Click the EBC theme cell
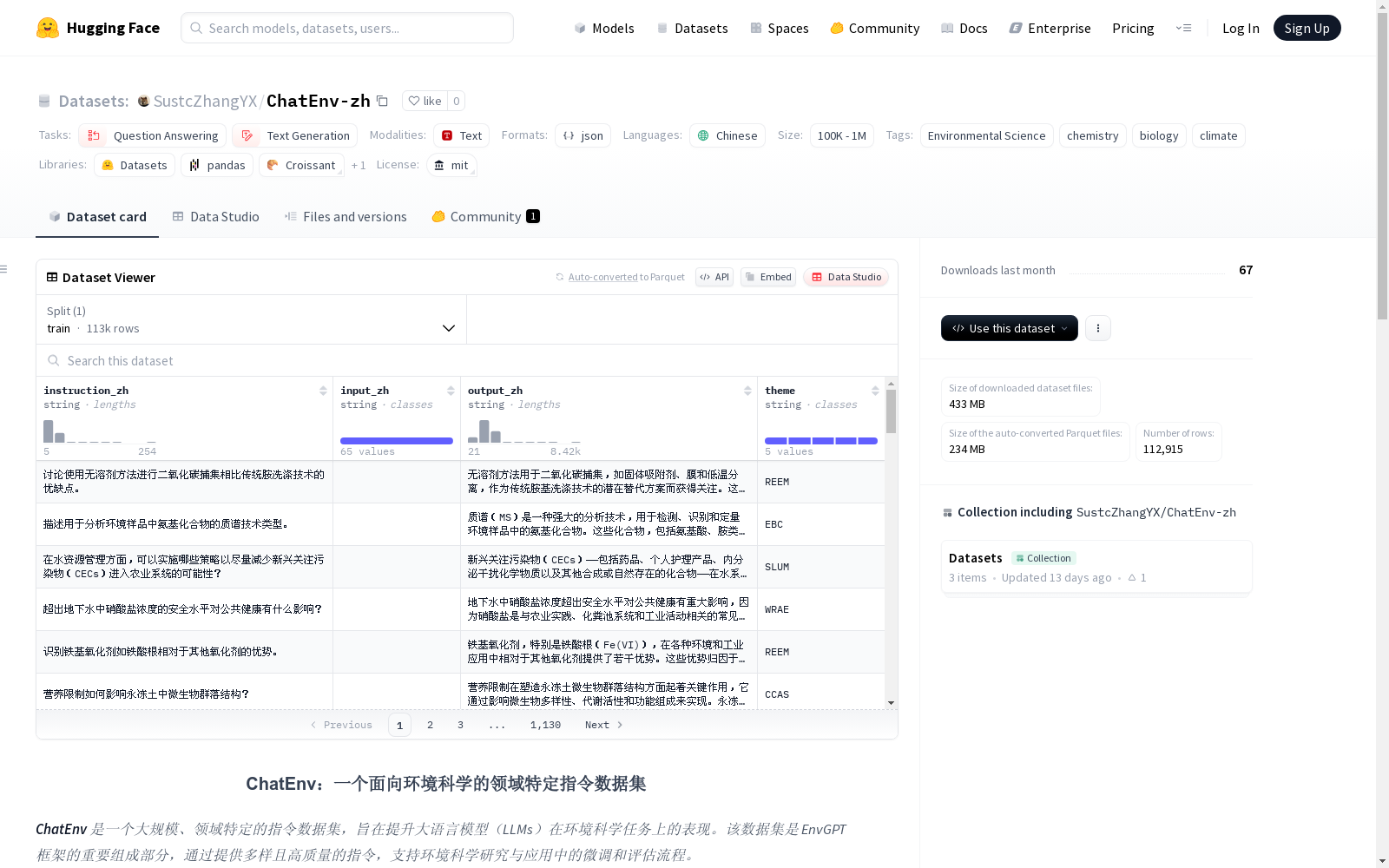The height and width of the screenshot is (868, 1389). point(821,524)
